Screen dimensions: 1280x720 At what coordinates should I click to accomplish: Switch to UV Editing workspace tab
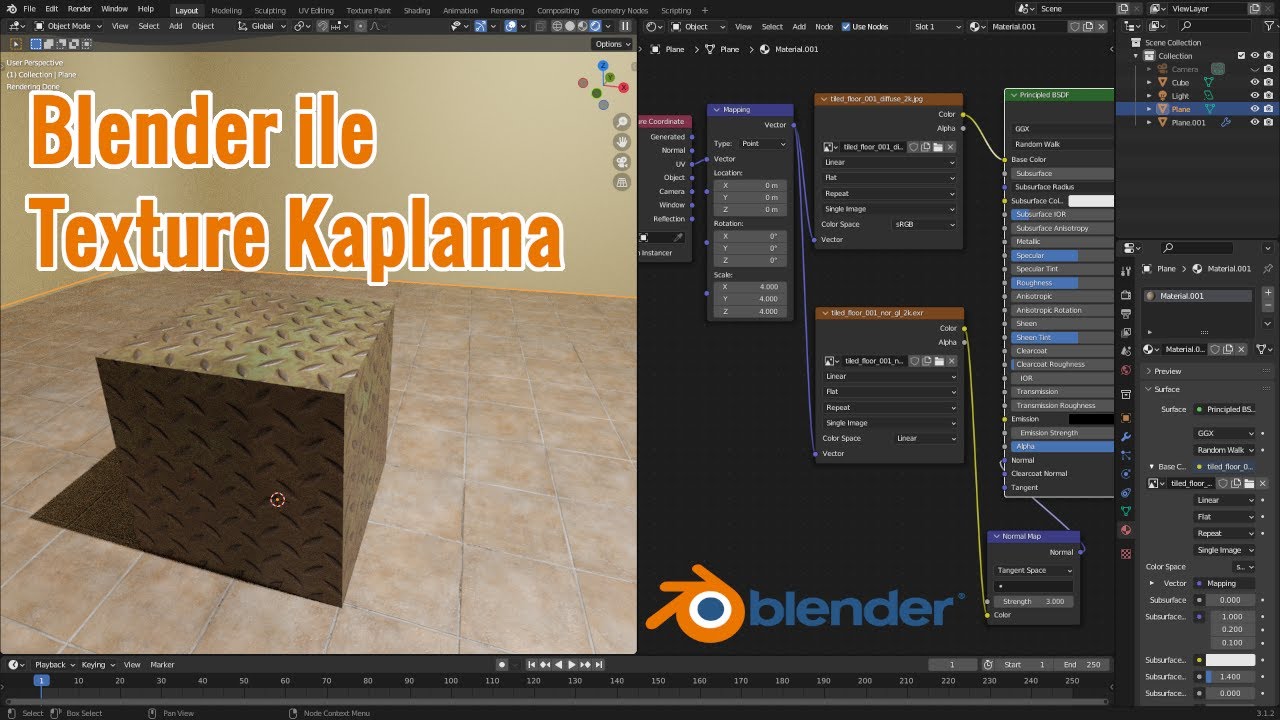point(315,10)
